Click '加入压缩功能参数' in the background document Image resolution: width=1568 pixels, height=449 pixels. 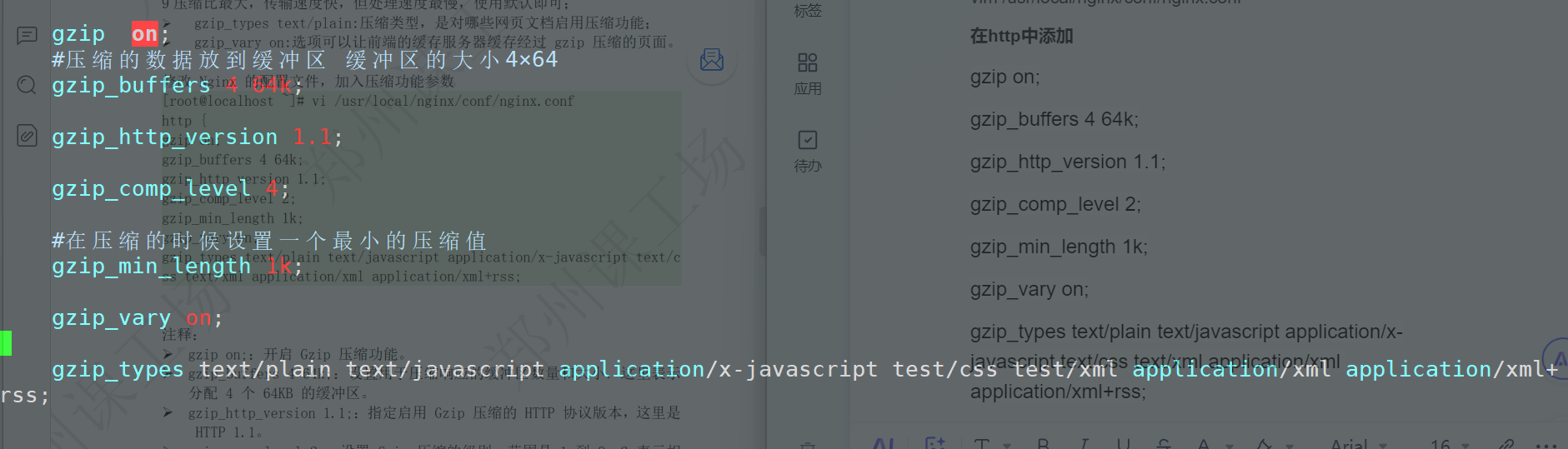pyautogui.click(x=394, y=81)
